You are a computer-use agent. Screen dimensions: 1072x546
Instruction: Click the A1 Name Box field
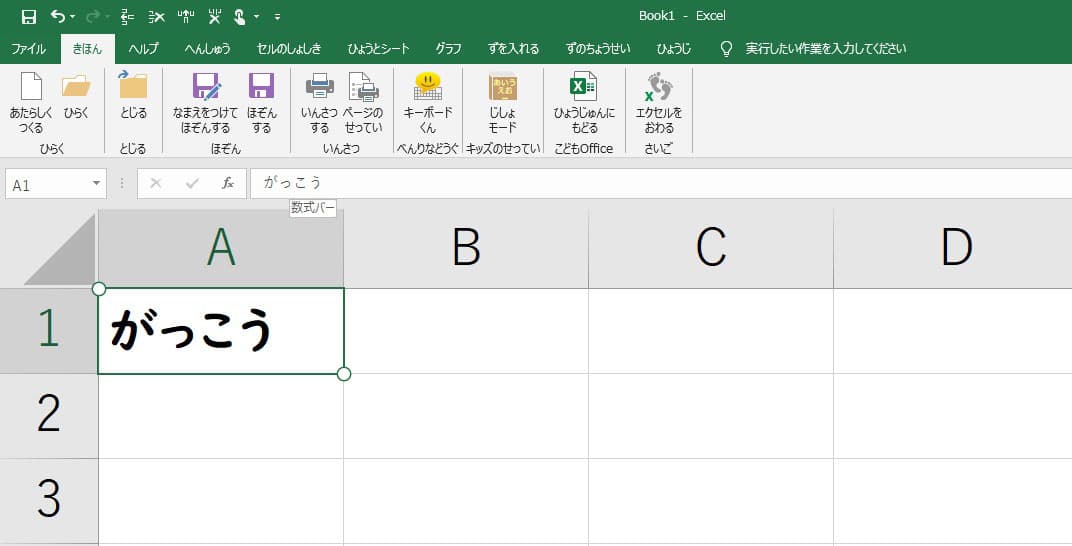48,185
